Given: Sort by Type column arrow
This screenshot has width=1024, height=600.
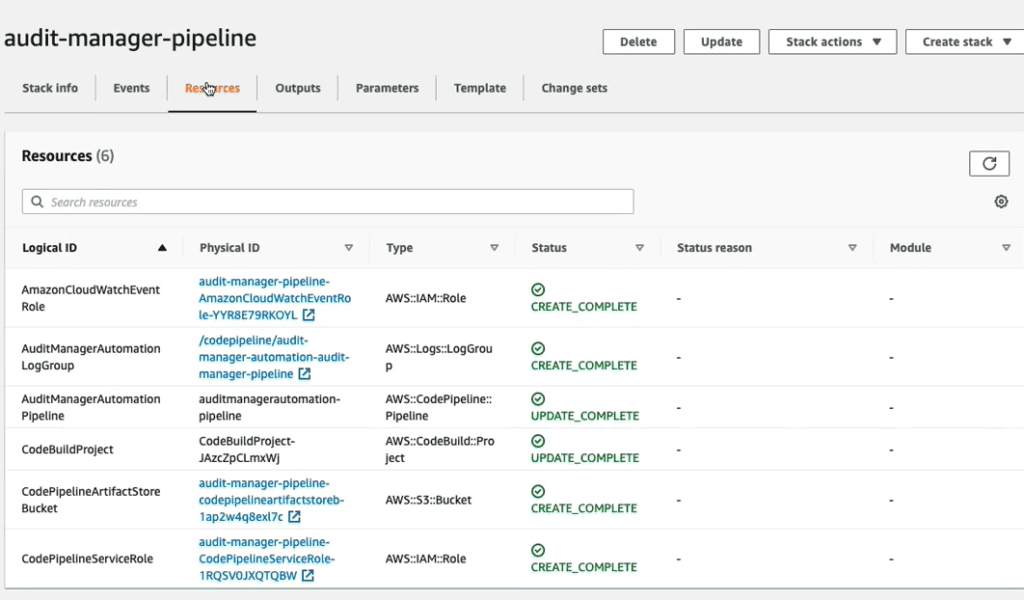Looking at the screenshot, I should coord(494,247).
